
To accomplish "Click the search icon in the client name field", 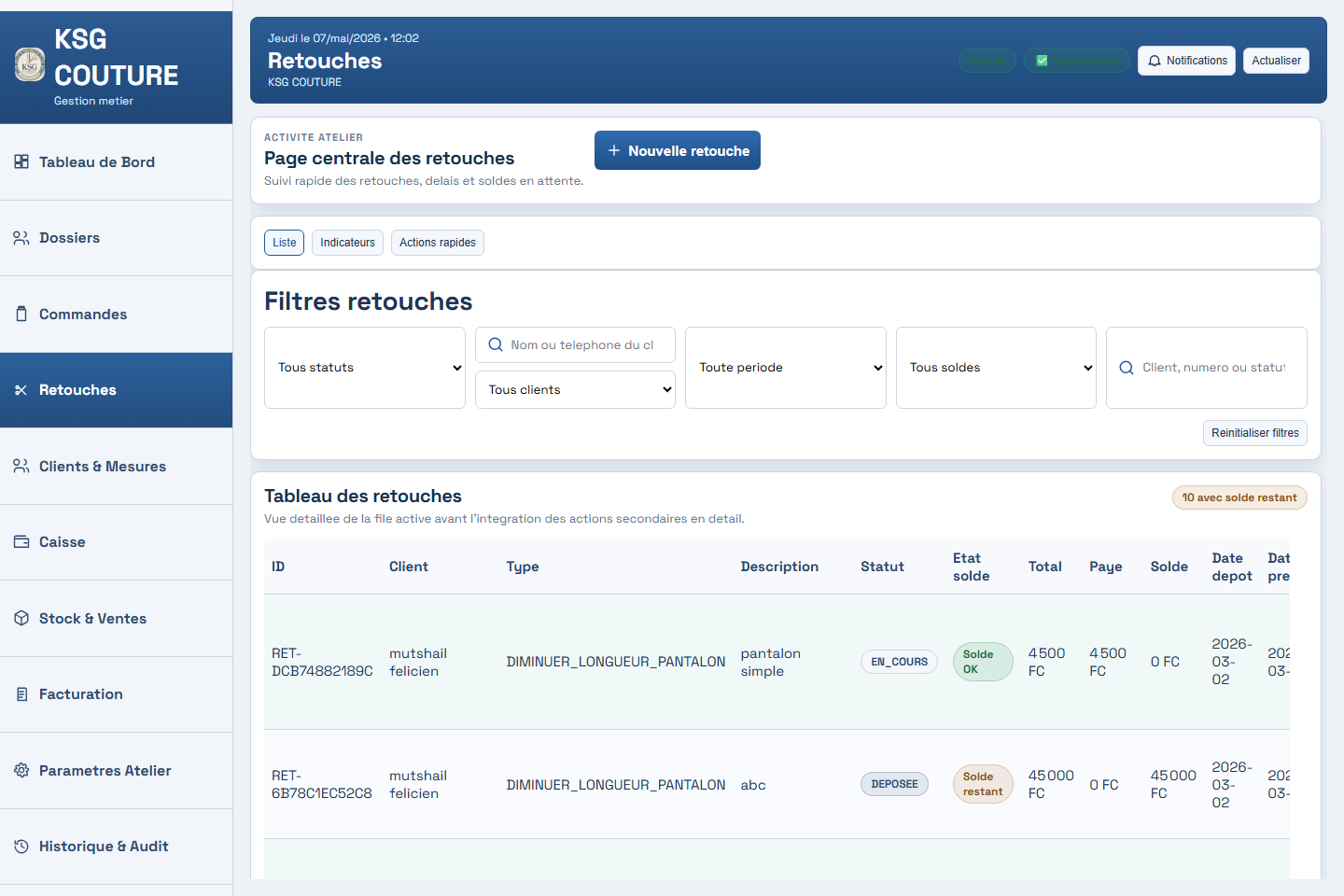I will 496,344.
